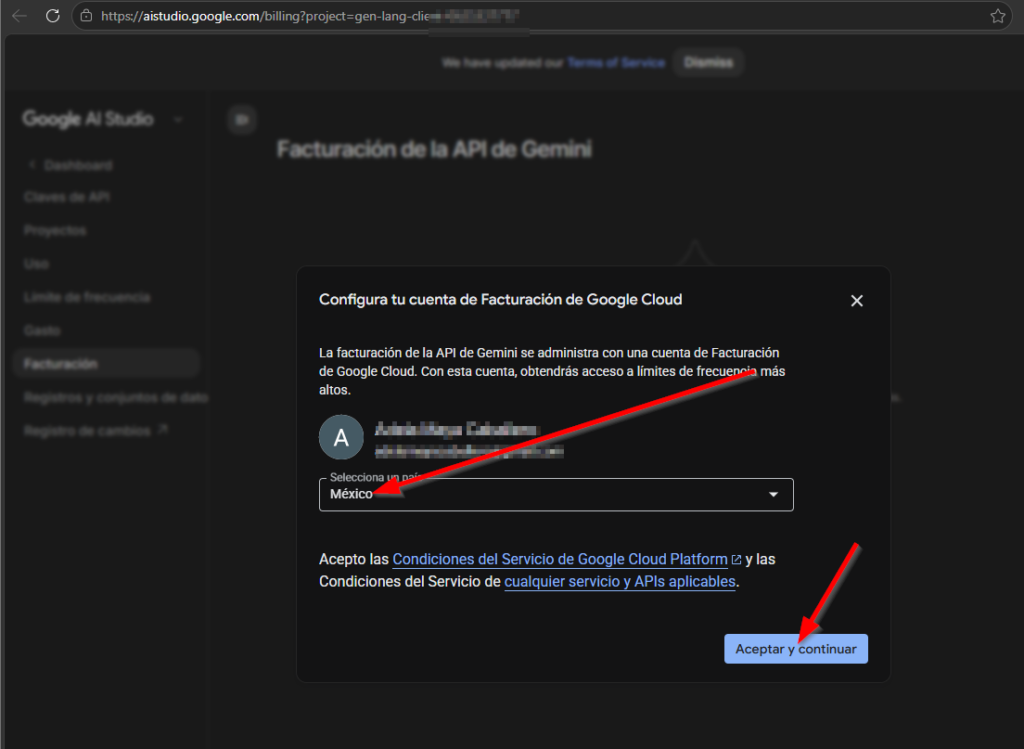Open Condiciones del Servicio de Google Cloud Platform
Viewport: 1024px width, 749px height.
pyautogui.click(x=560, y=559)
